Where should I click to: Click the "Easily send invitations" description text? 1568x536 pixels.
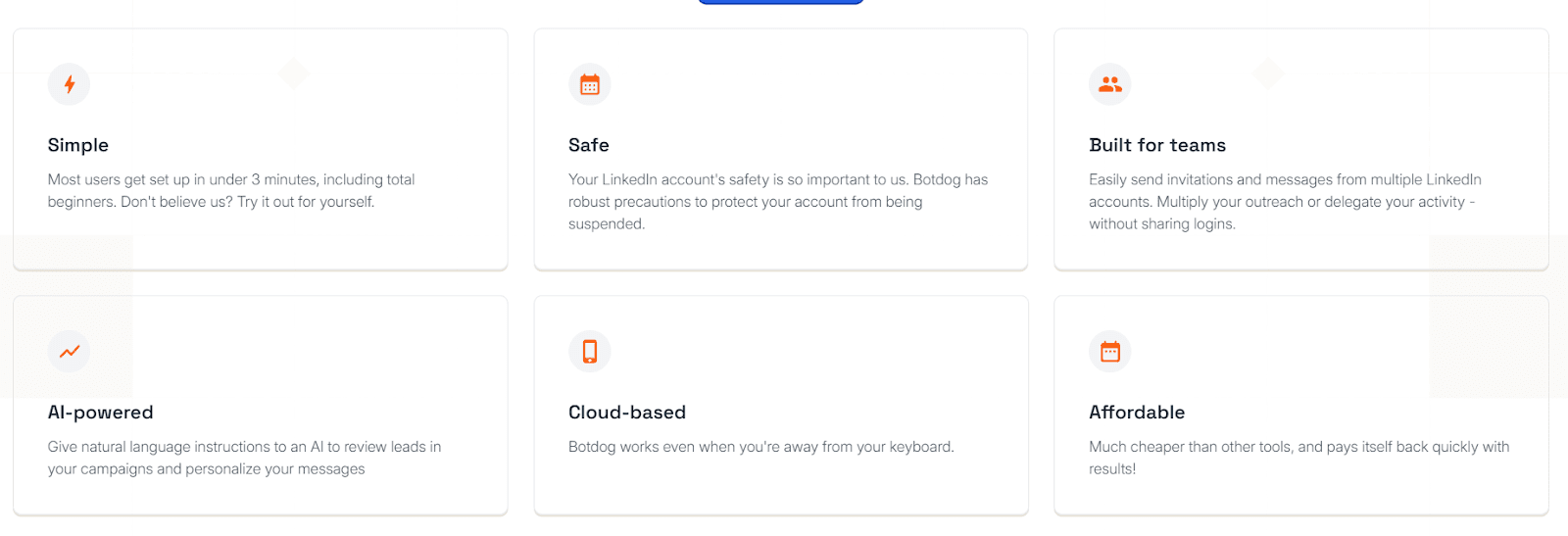1285,201
